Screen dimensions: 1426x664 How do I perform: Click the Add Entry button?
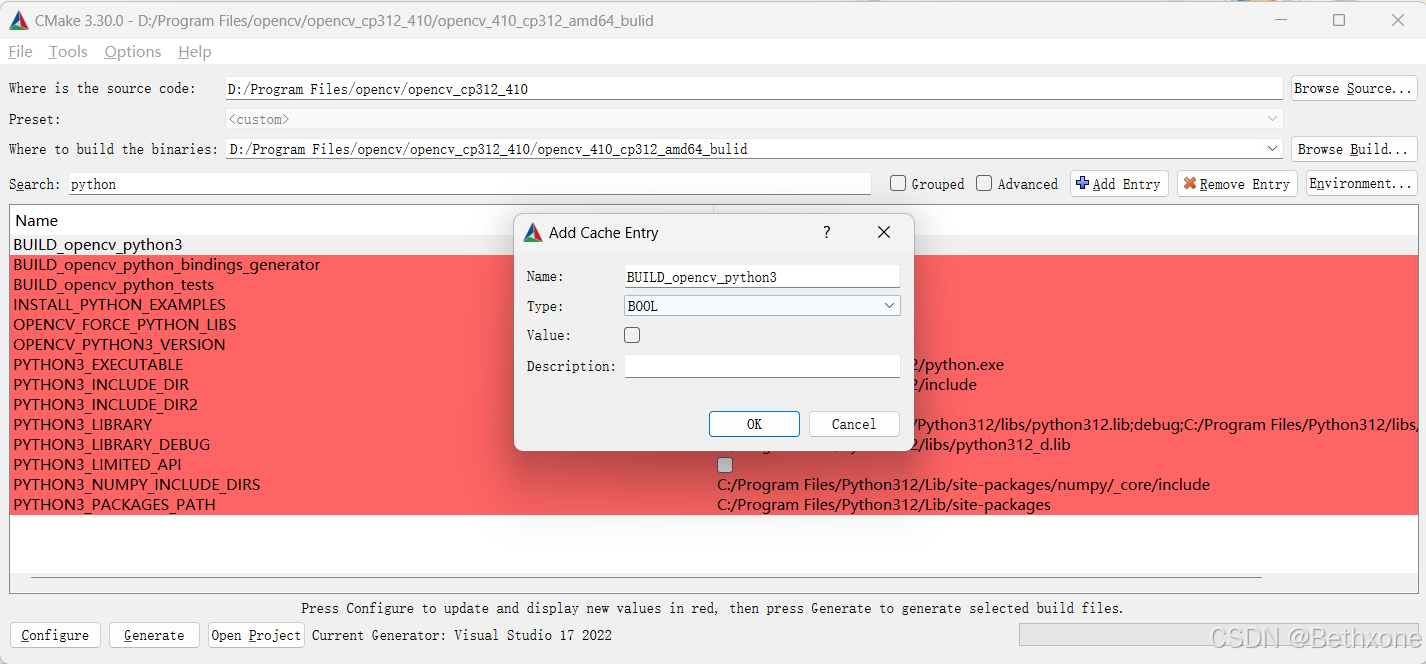1119,184
